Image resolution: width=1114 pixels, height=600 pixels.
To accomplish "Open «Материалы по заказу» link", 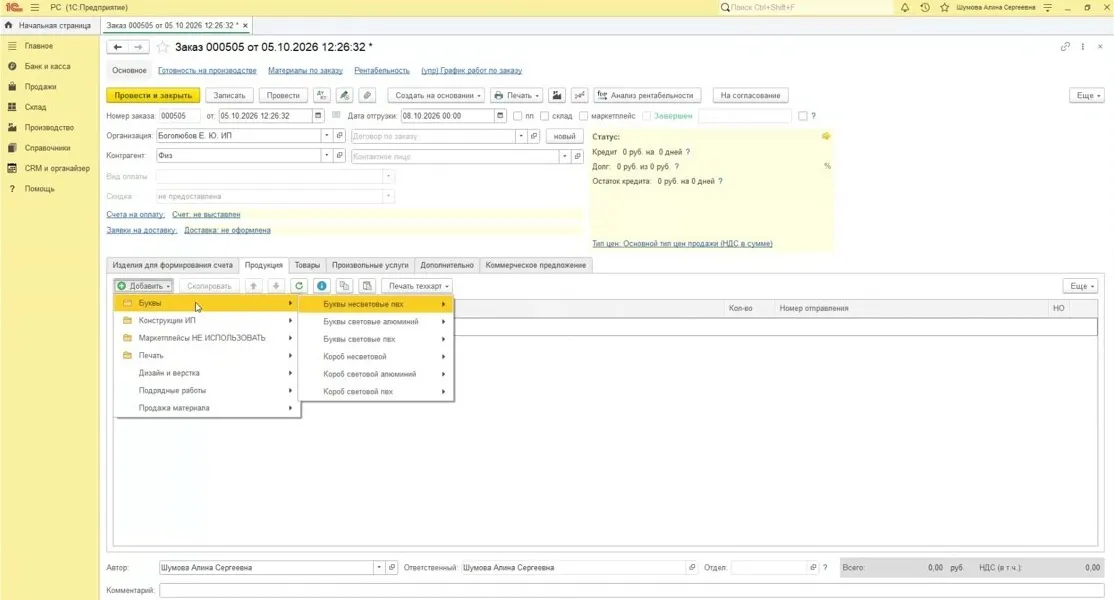I will coord(305,70).
